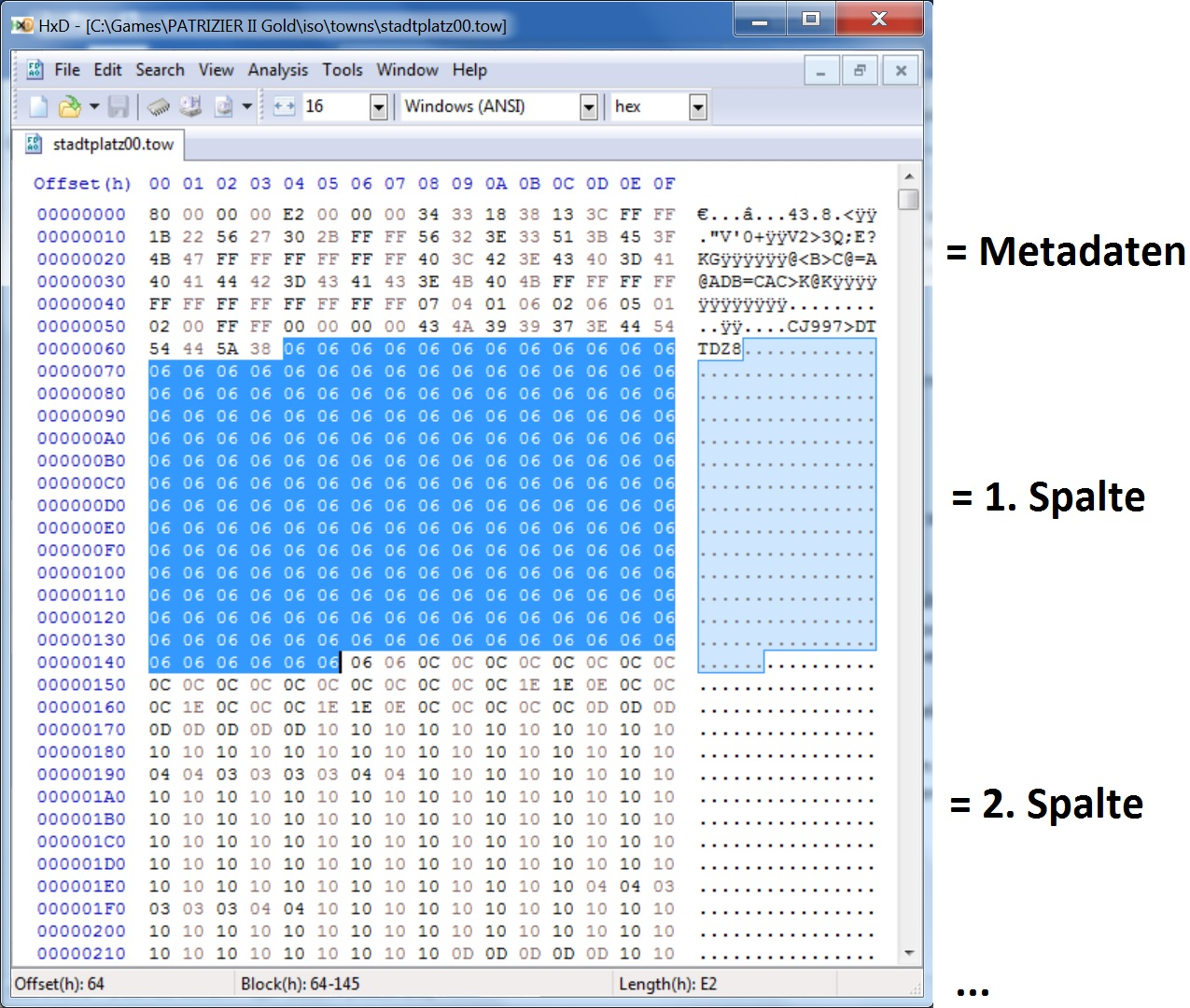Open the Edit menu
1190x1008 pixels.
[x=107, y=70]
